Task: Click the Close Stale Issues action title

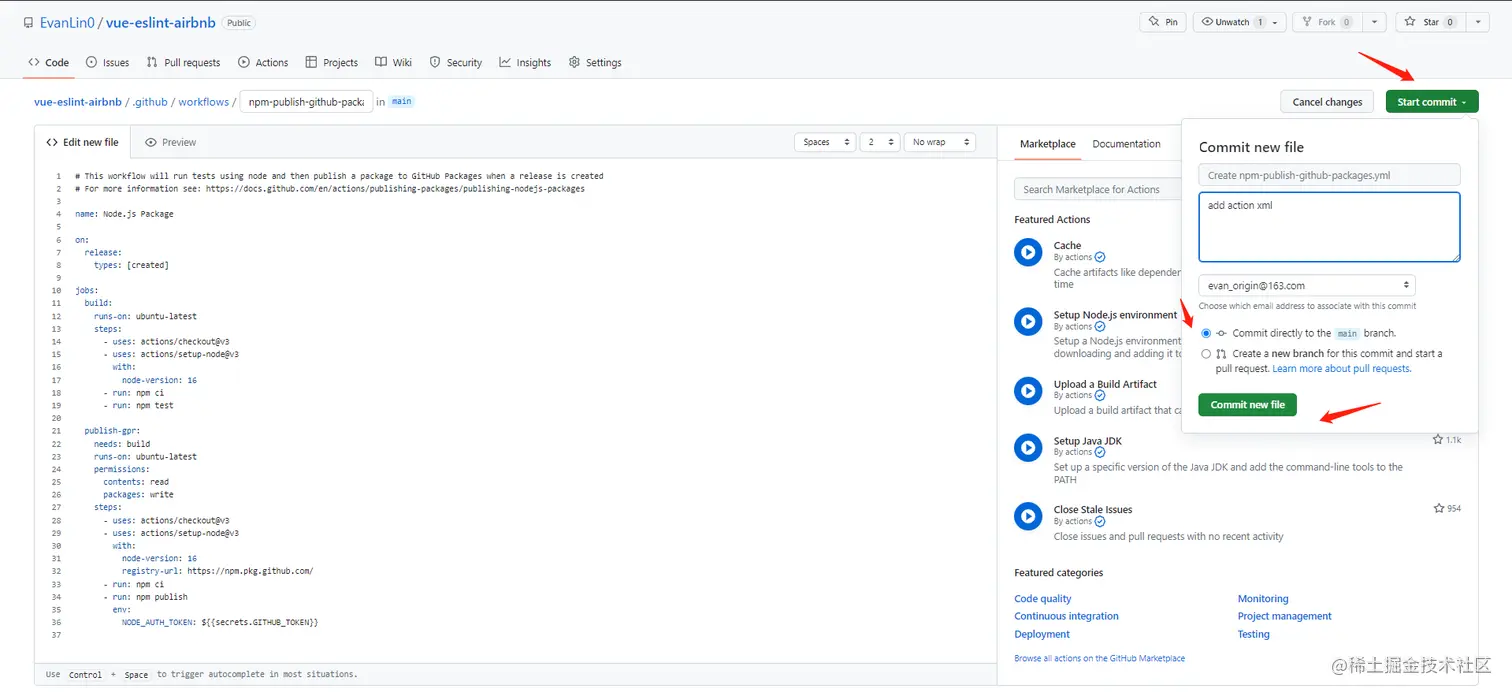Action: click(1093, 509)
